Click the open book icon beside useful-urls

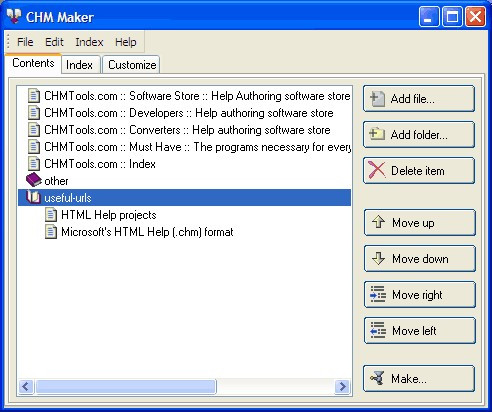click(x=33, y=197)
